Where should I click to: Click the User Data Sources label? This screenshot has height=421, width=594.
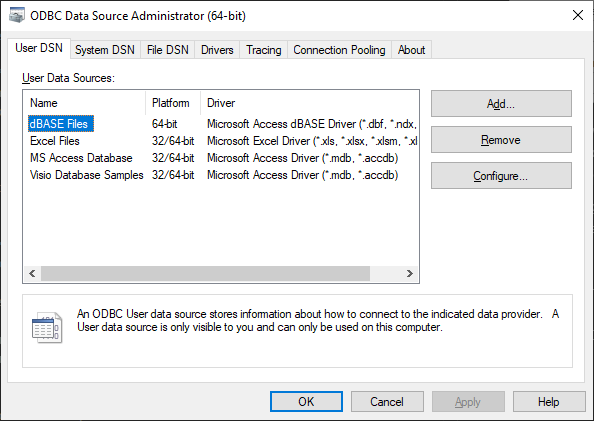tap(68, 78)
